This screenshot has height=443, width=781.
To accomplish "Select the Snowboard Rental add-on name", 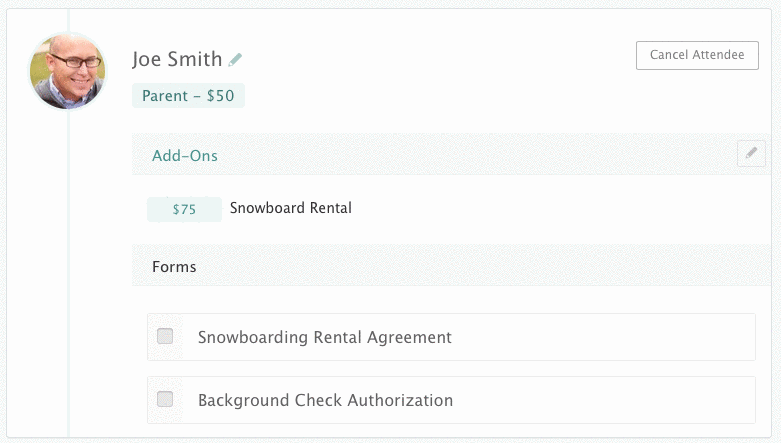I will click(x=291, y=208).
